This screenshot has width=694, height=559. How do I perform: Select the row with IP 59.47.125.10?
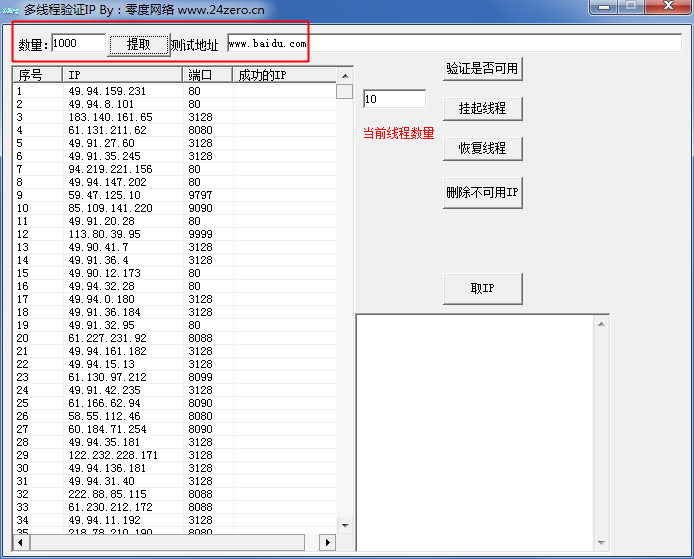coord(174,195)
